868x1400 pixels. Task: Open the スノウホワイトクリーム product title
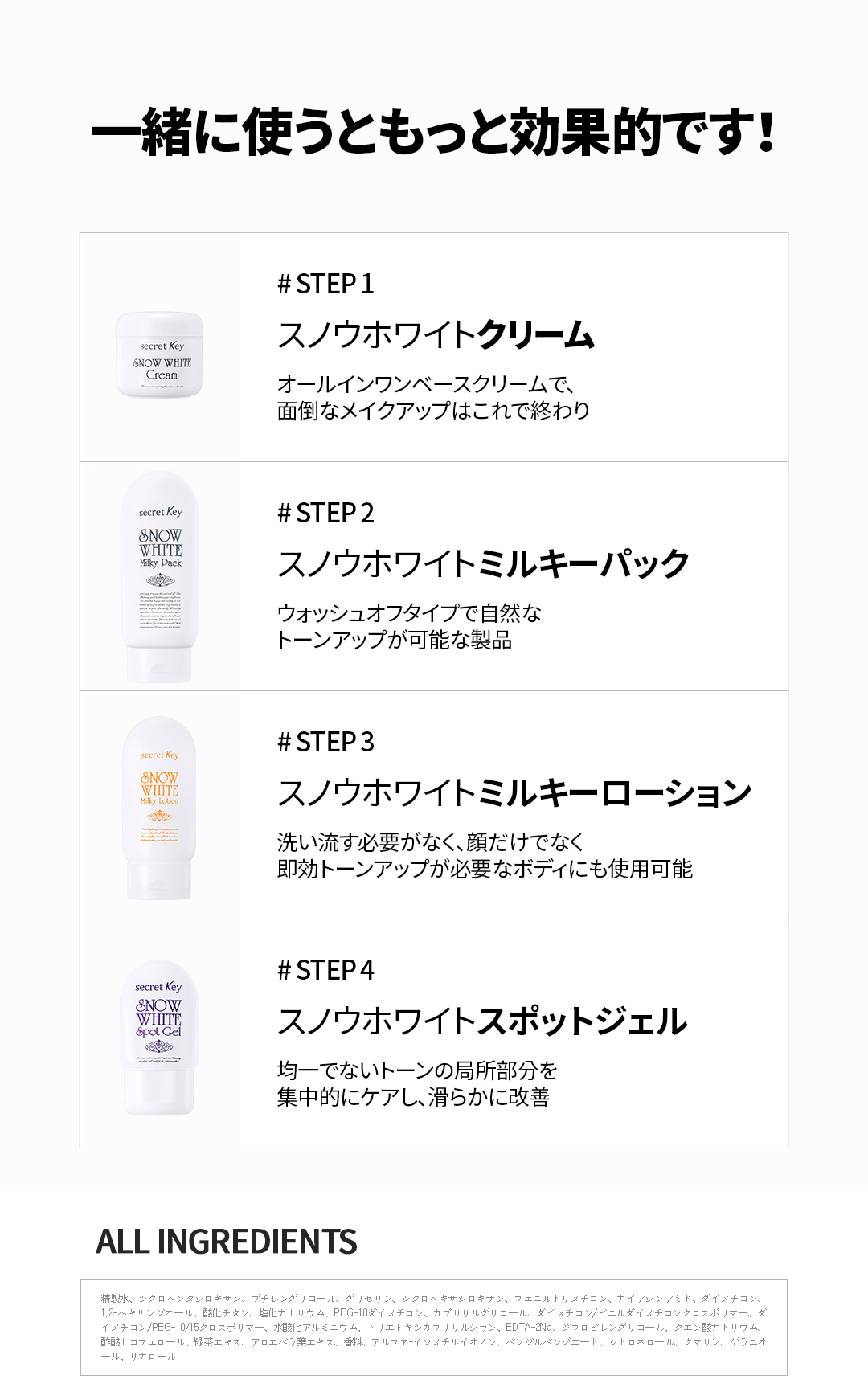click(x=436, y=335)
